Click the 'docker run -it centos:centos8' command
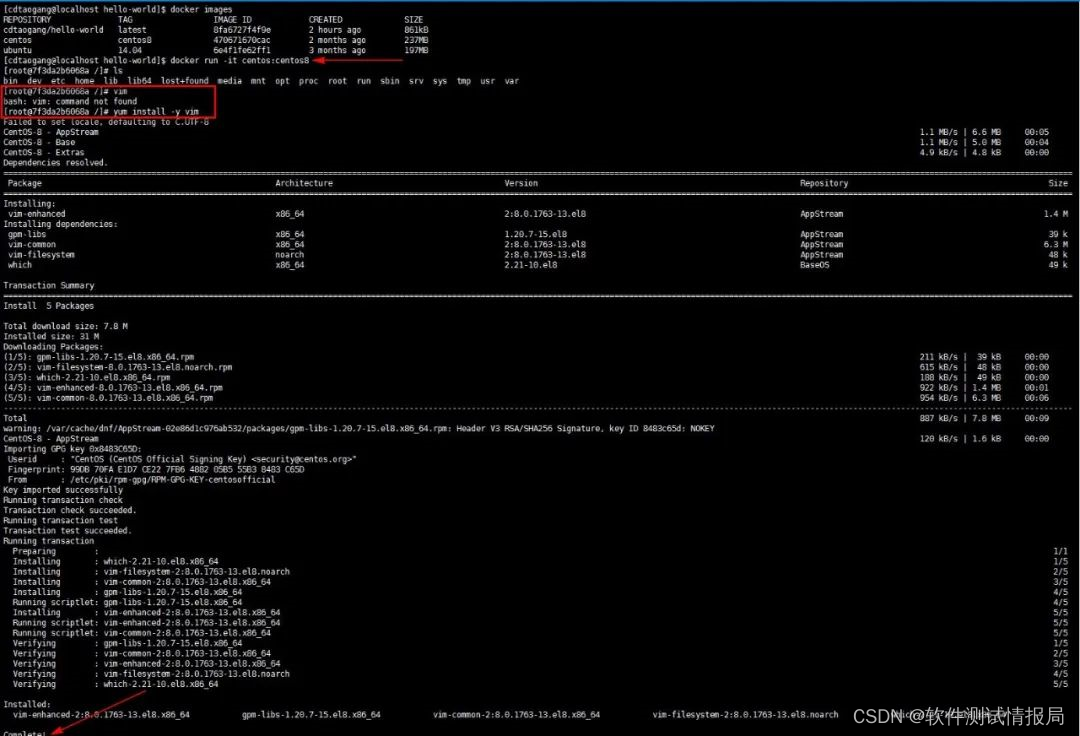 point(240,61)
